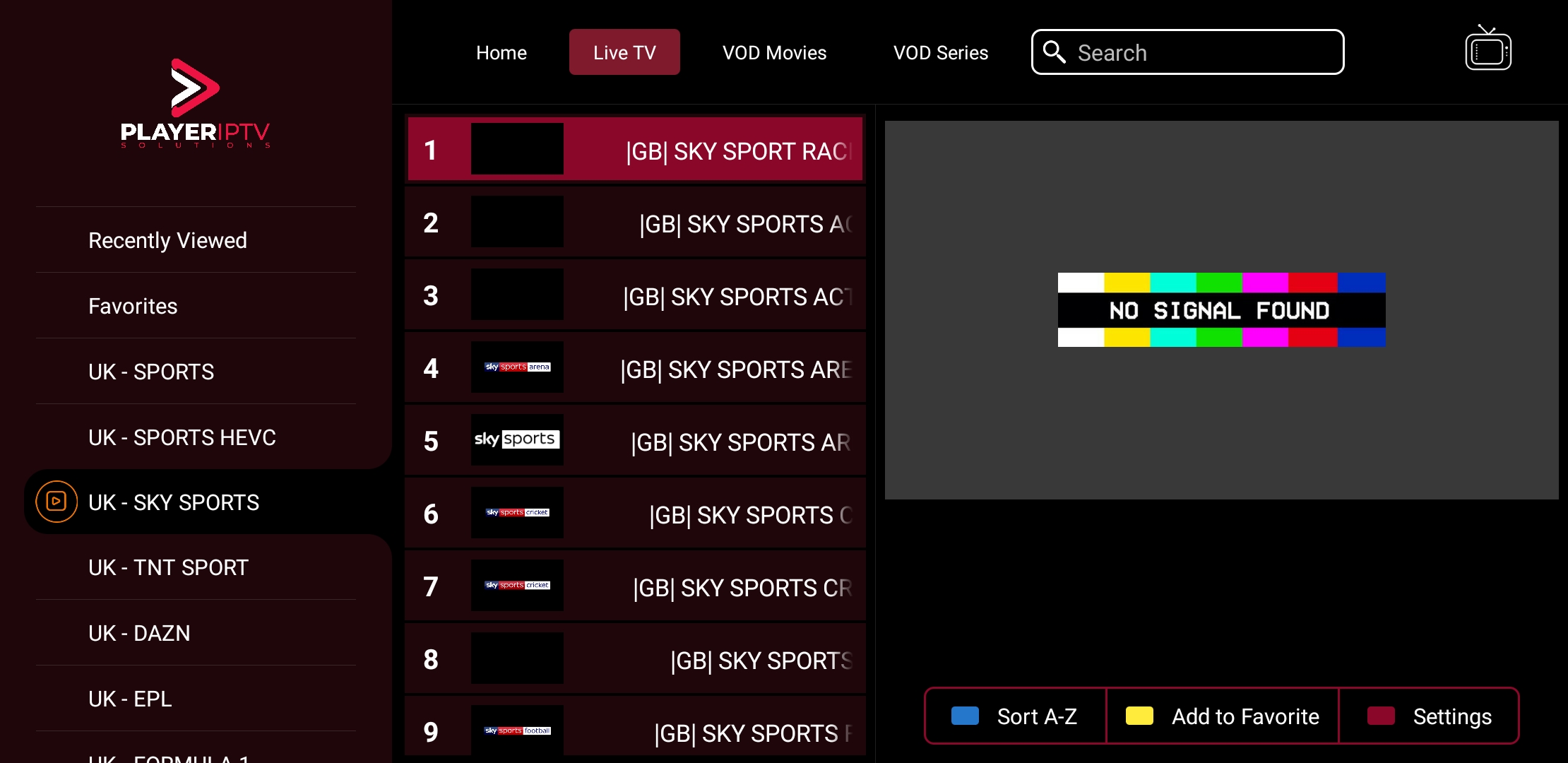Click inside the Search input field

click(1187, 52)
